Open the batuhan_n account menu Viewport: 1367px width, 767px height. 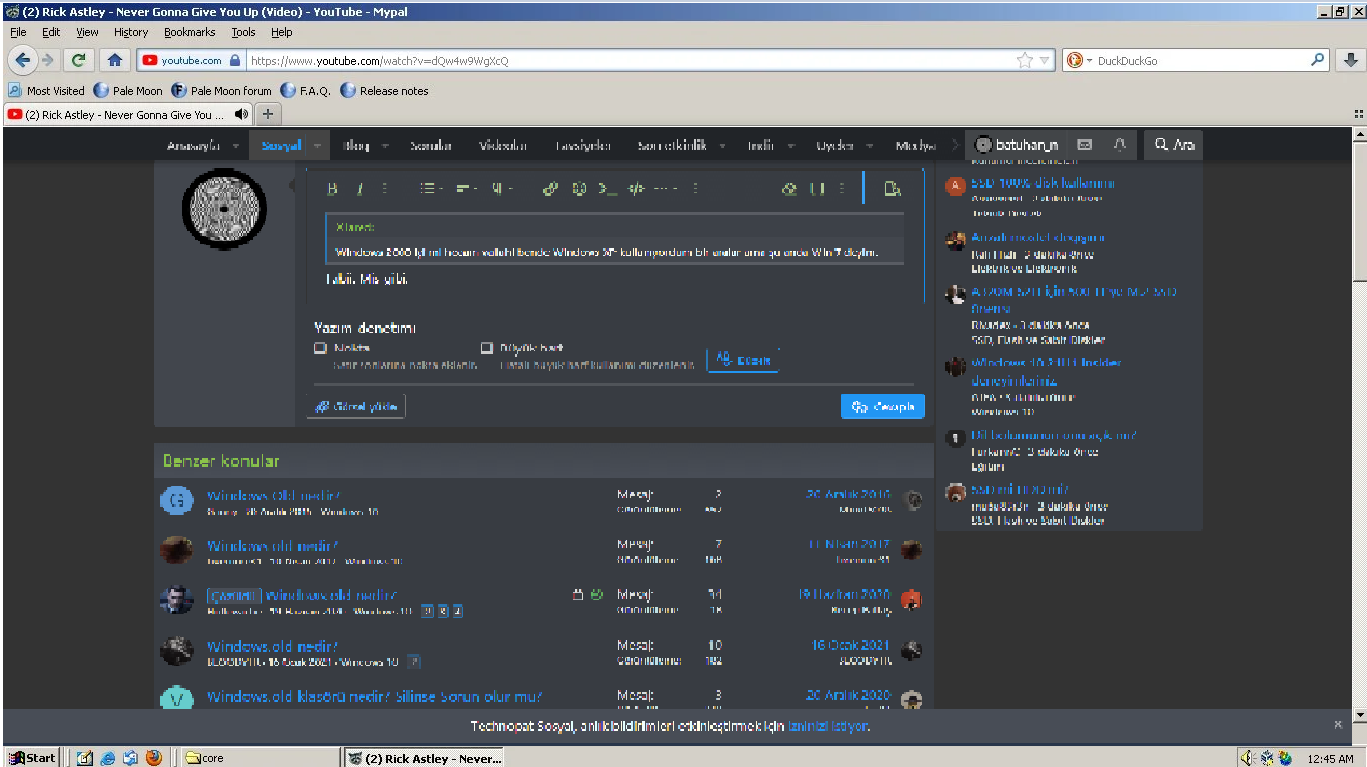pos(1016,145)
